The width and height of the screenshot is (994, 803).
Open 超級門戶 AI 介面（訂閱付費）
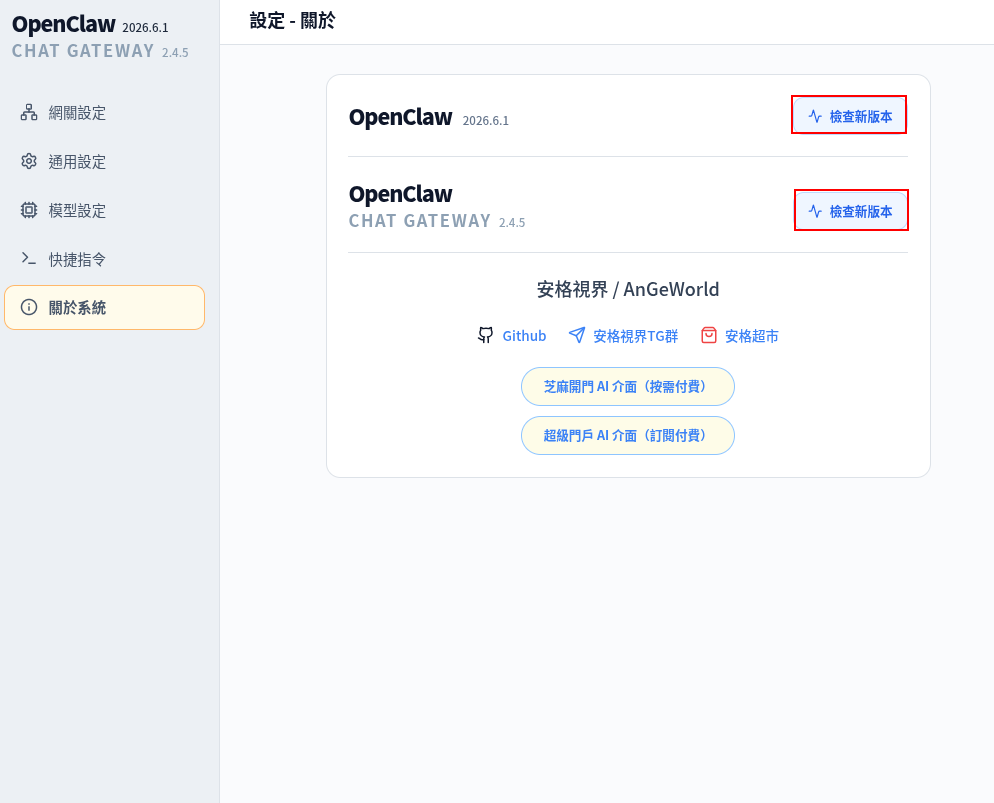pyautogui.click(x=628, y=435)
